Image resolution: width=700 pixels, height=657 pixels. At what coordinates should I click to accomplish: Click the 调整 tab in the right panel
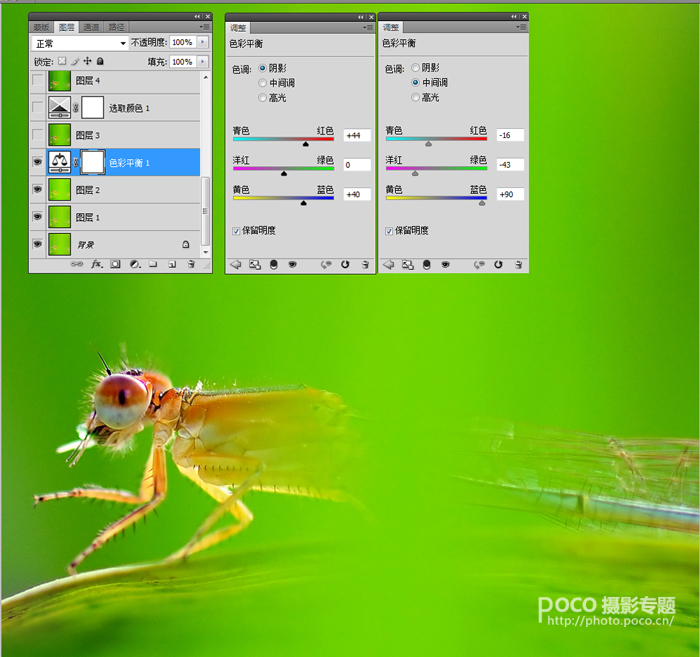(x=391, y=27)
